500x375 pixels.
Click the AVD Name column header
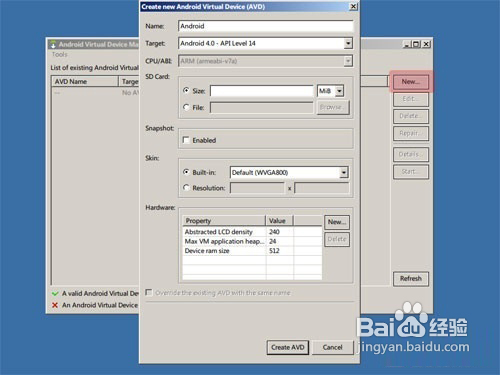coord(85,82)
